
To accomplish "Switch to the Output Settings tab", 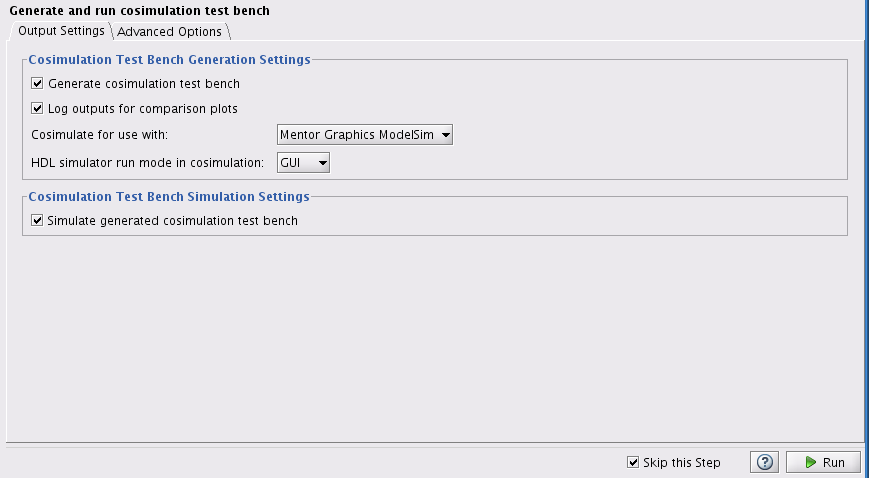I will [x=61, y=31].
